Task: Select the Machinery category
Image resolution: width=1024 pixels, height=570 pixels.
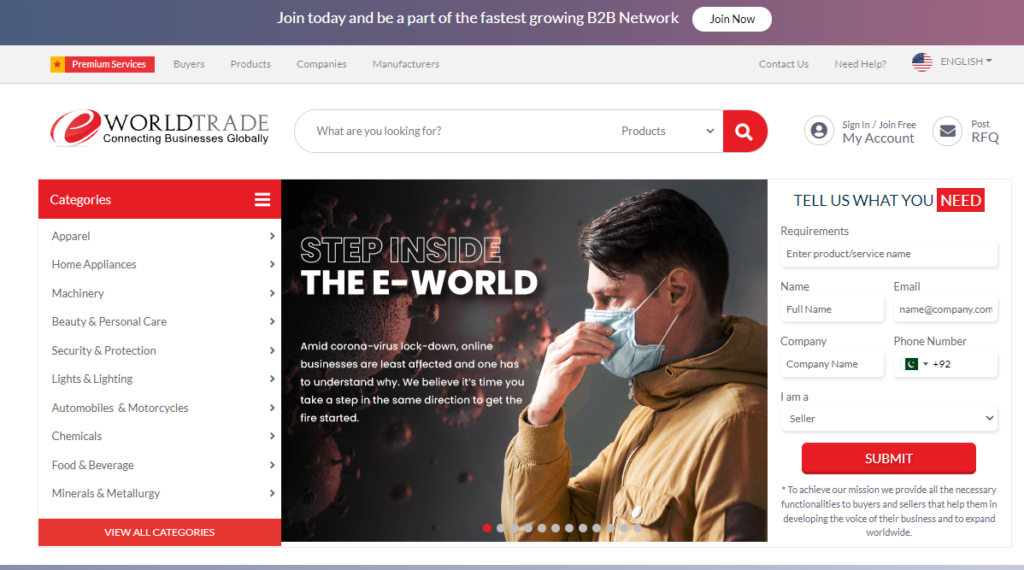Action: coord(78,293)
